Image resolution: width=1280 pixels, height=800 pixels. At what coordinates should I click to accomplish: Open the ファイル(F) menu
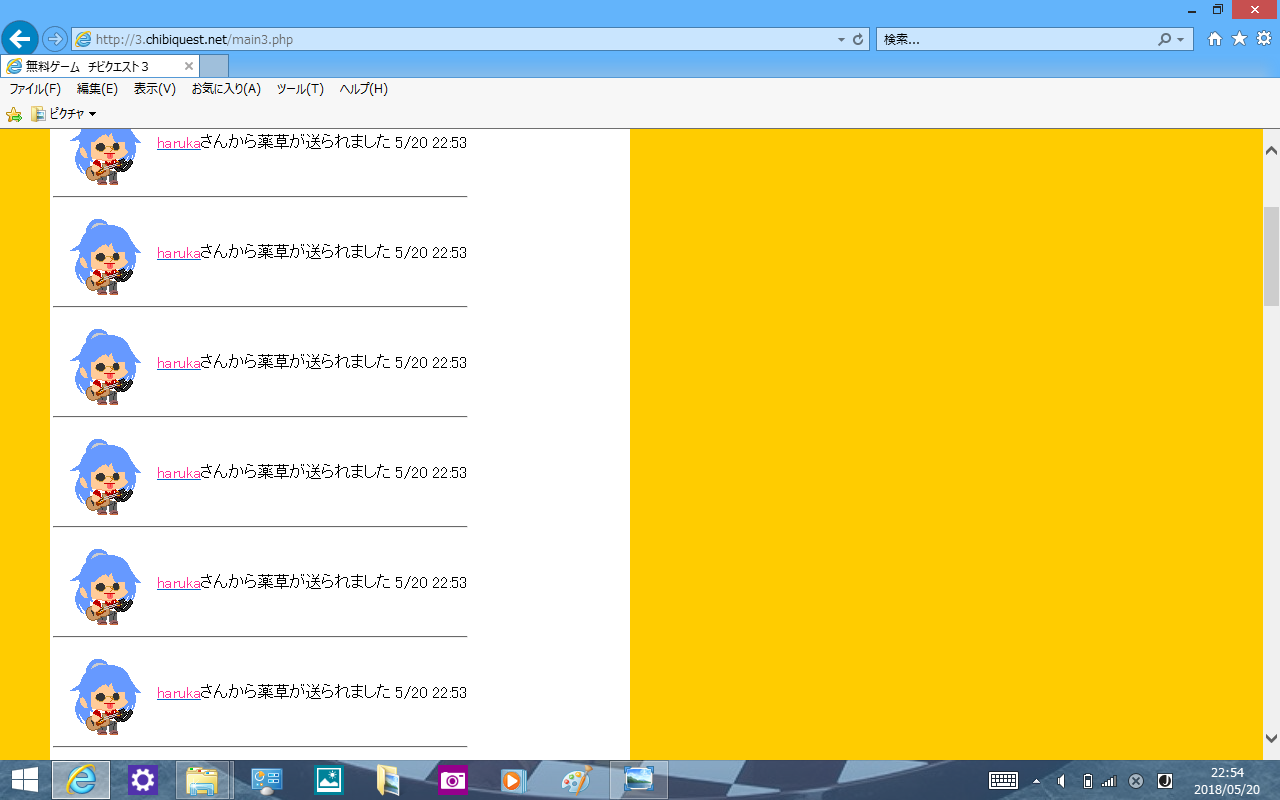[x=35, y=89]
